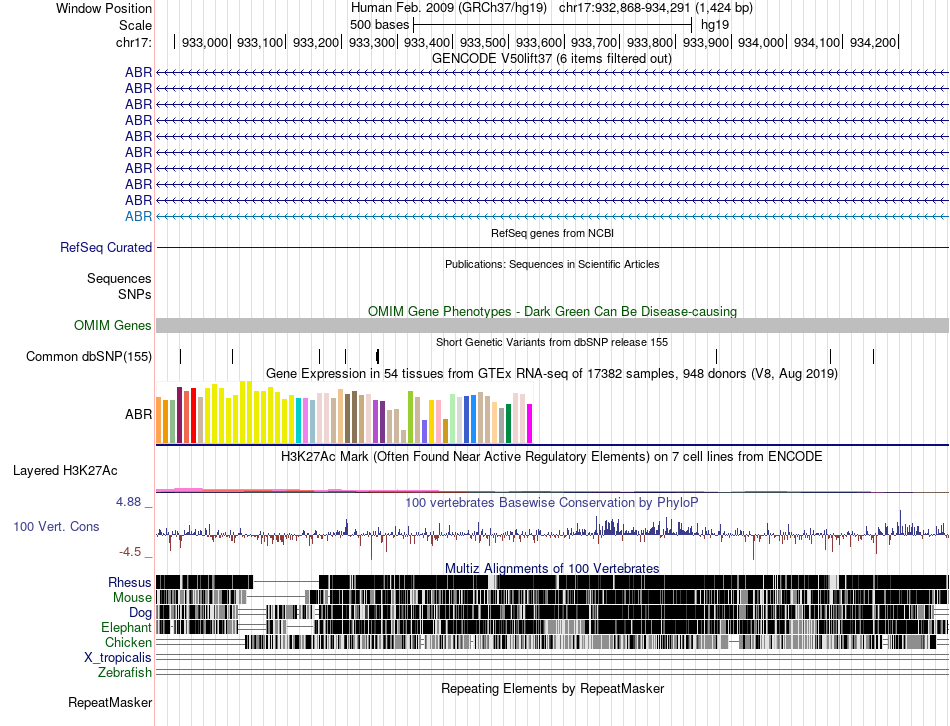950x726 pixels.
Task: Open Common dbSNP(155) track label
Action: point(89,356)
